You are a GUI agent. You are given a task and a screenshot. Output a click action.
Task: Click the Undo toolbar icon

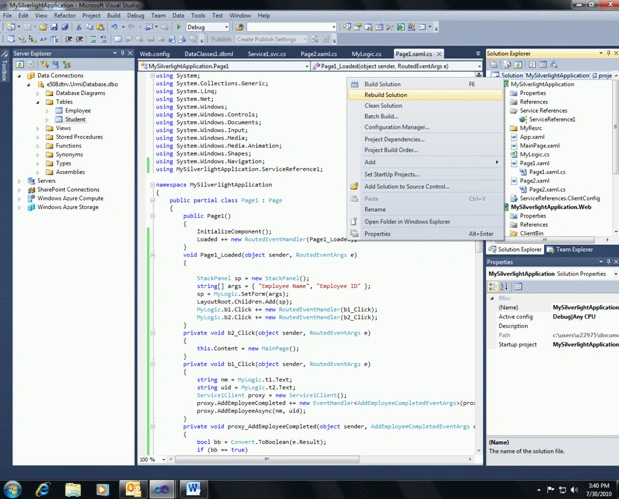114,27
